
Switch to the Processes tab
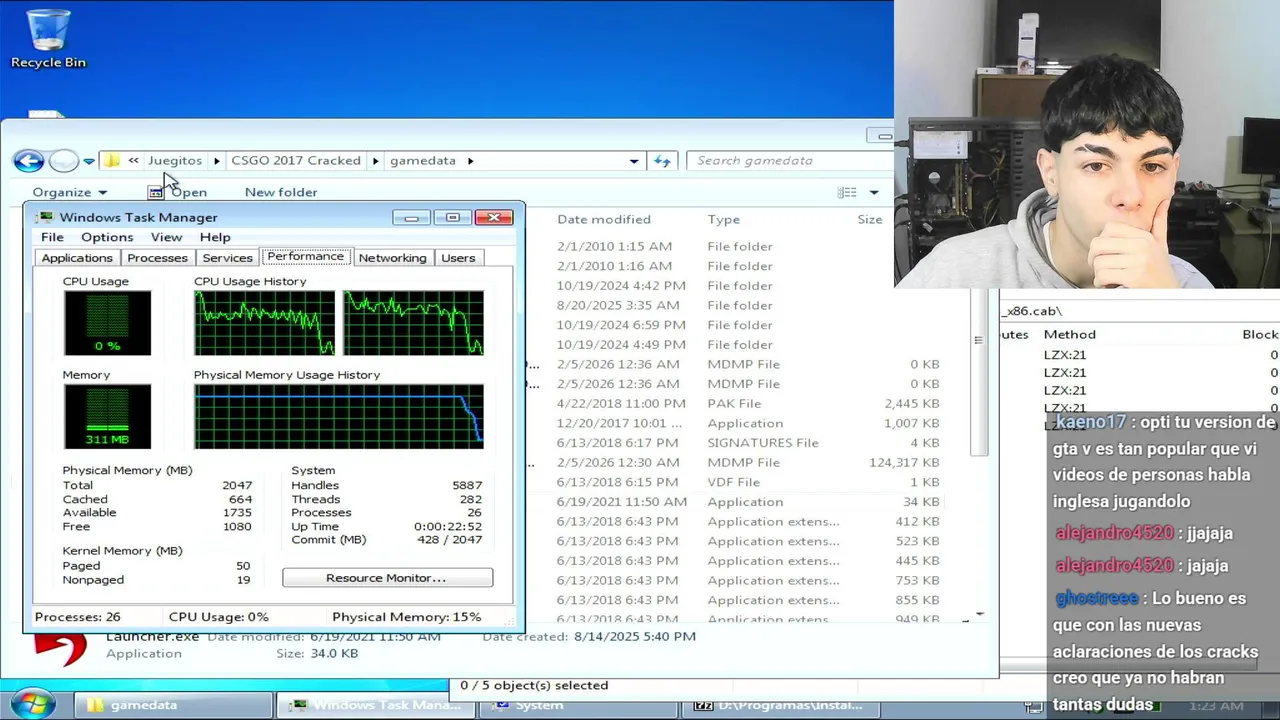pos(157,258)
